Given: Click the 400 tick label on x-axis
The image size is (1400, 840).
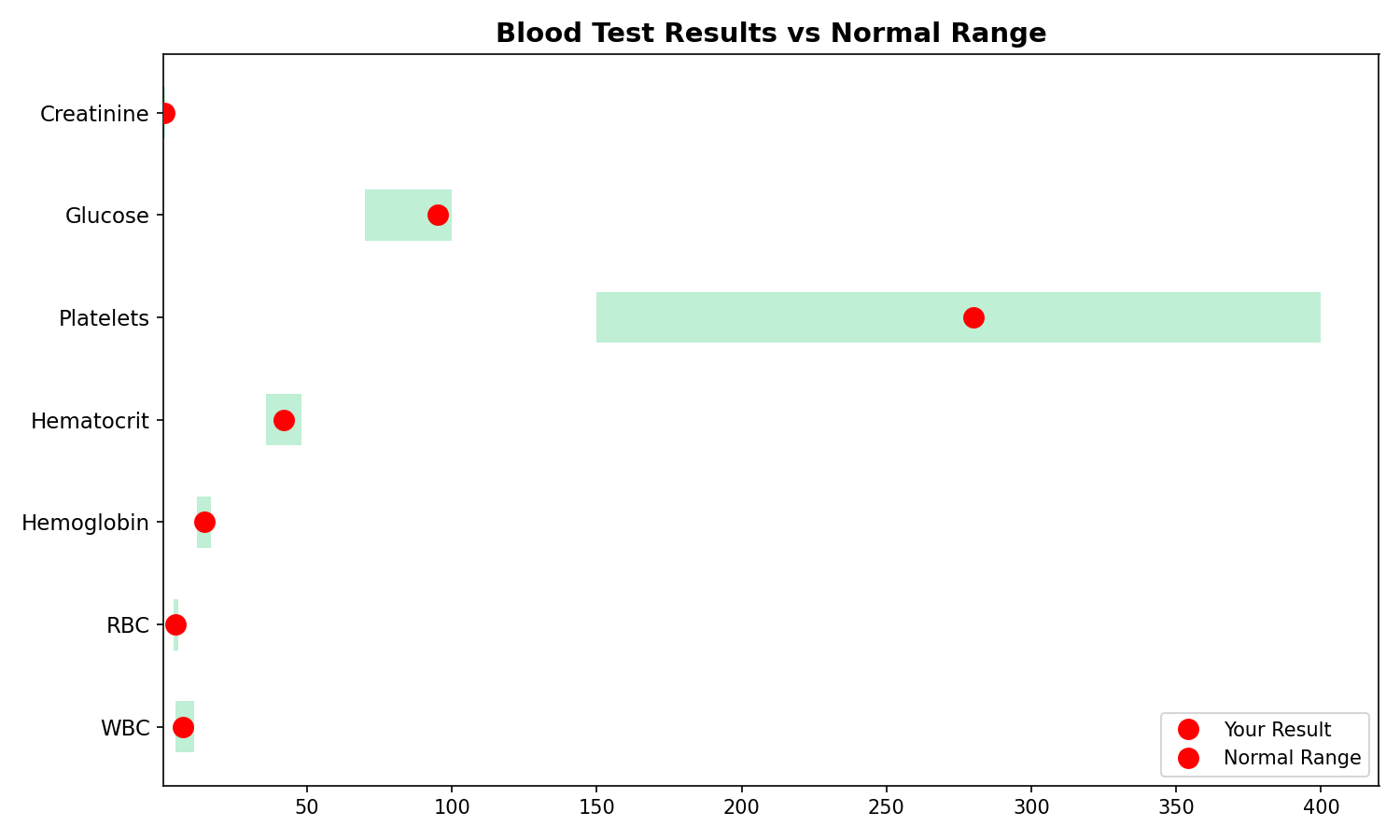Looking at the screenshot, I should tap(1320, 806).
